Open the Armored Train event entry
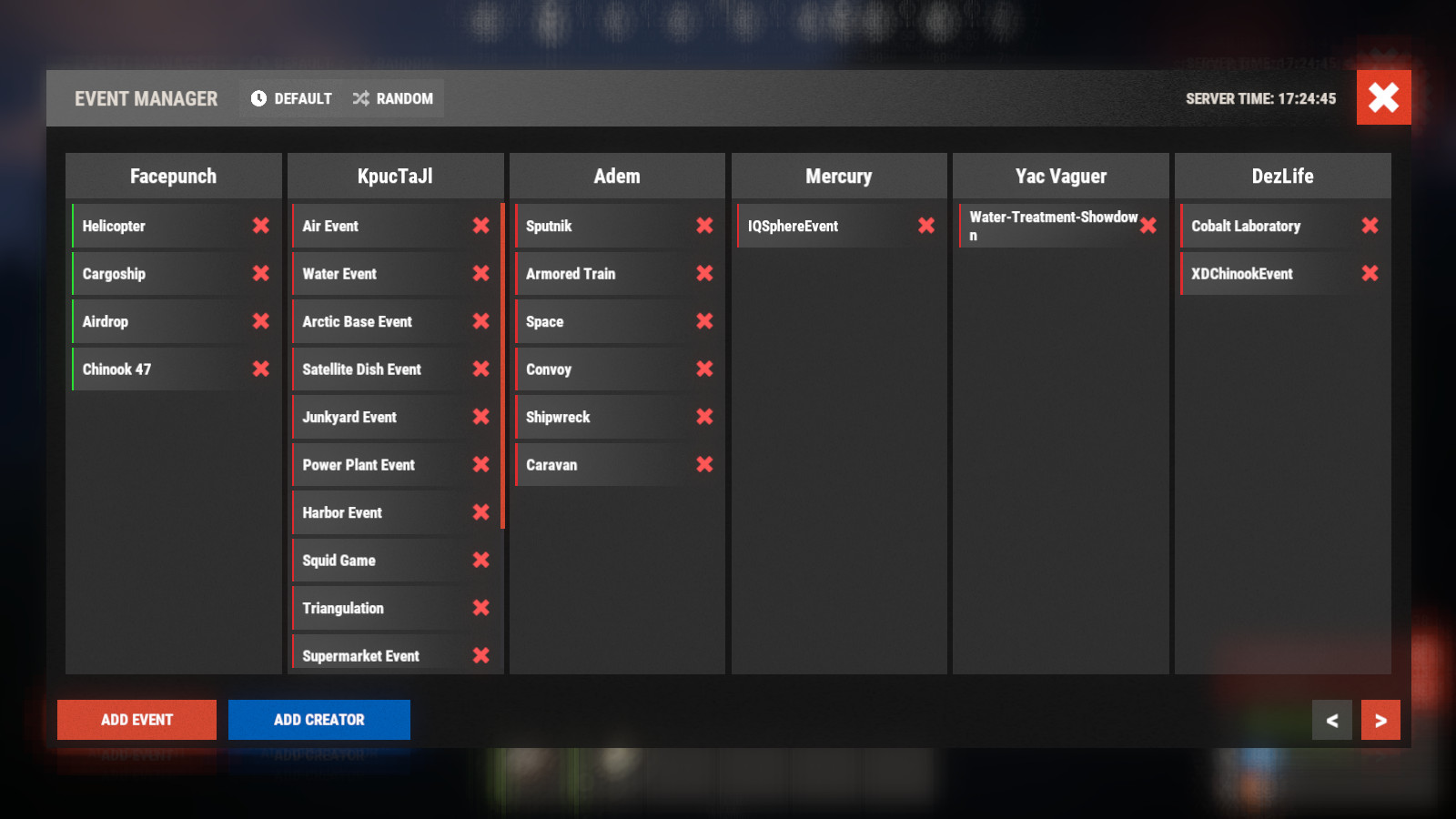This screenshot has width=1456, height=819. (601, 274)
